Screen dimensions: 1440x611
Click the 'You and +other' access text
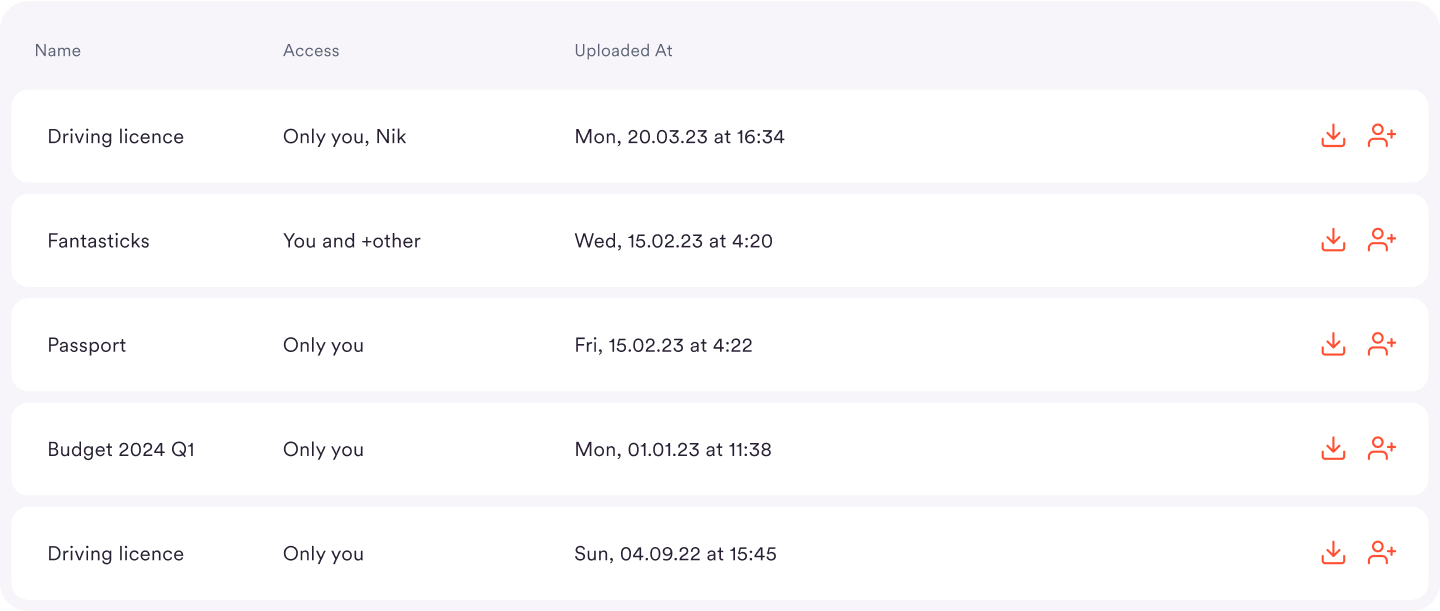click(x=352, y=241)
